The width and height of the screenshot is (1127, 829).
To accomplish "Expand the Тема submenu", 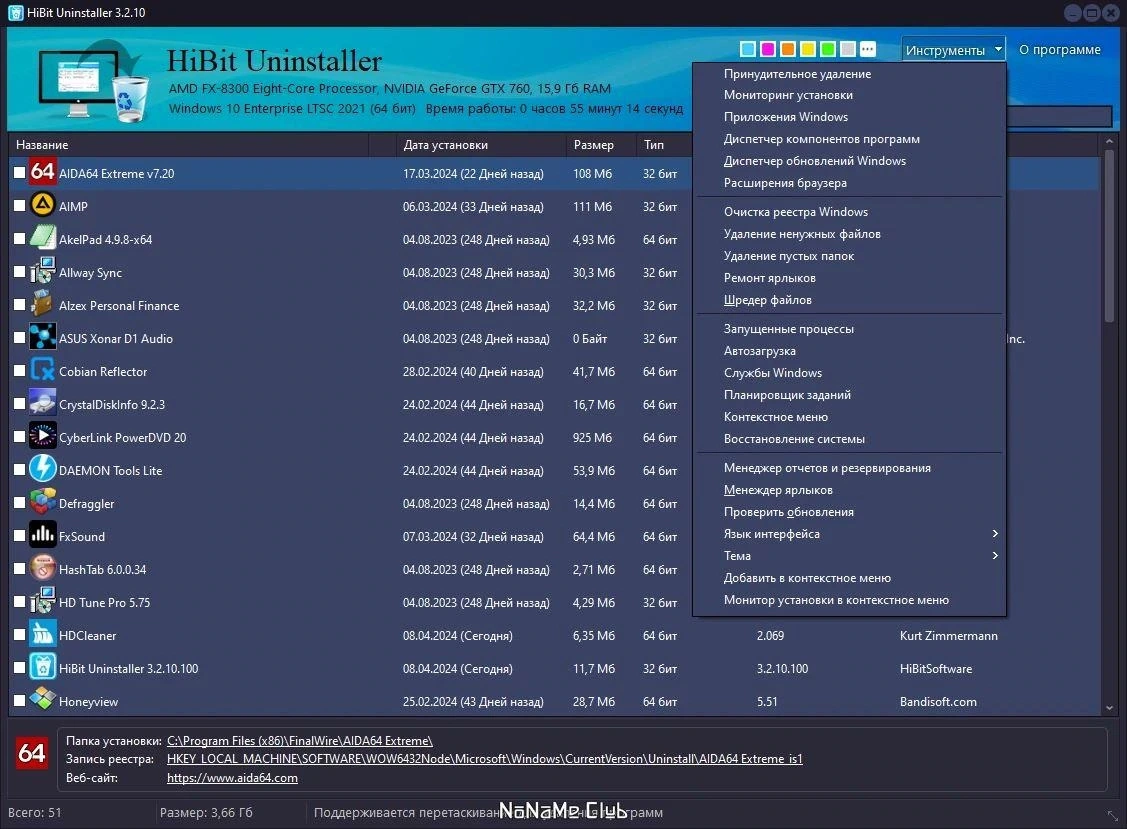I will tap(849, 556).
